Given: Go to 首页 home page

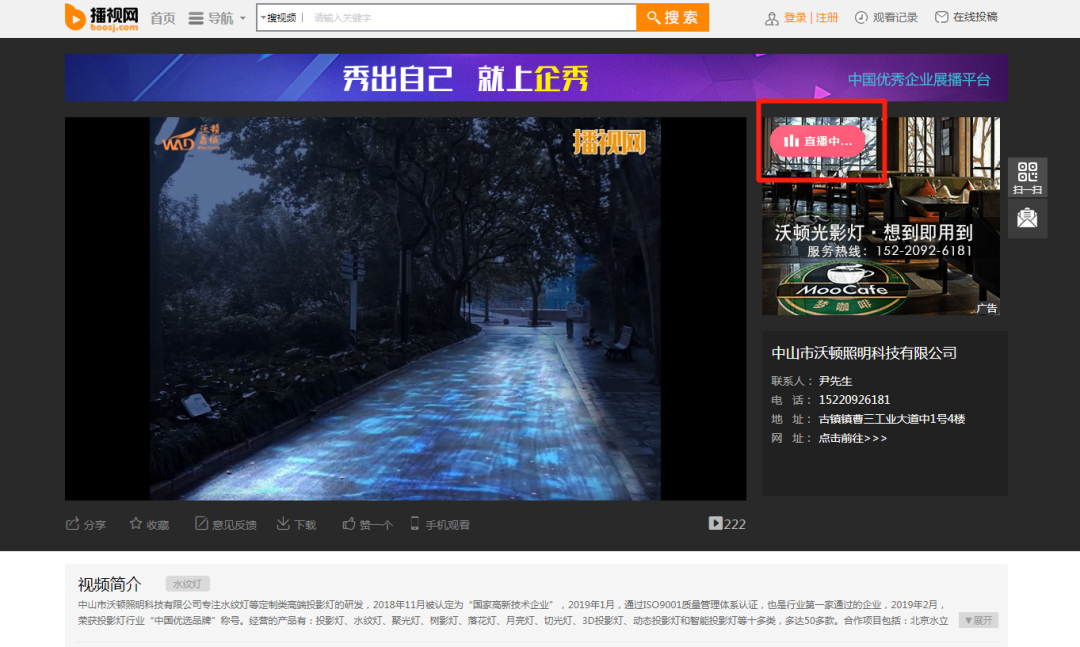Looking at the screenshot, I should pos(163,18).
